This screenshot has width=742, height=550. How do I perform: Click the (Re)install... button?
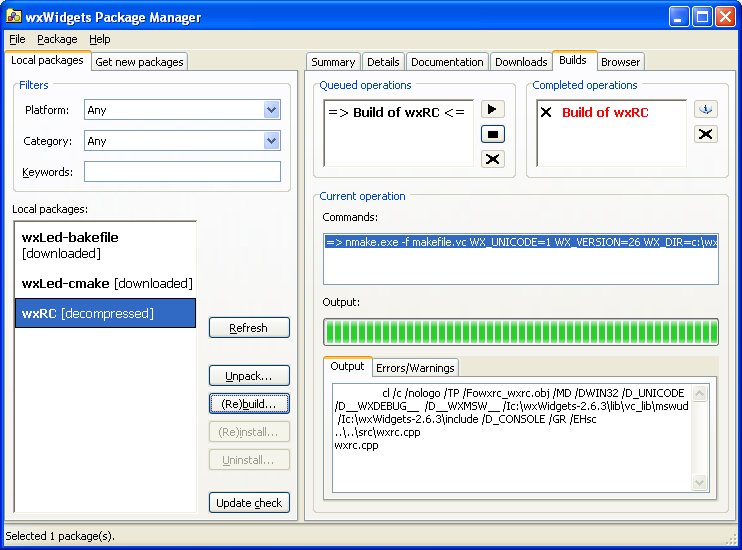249,432
